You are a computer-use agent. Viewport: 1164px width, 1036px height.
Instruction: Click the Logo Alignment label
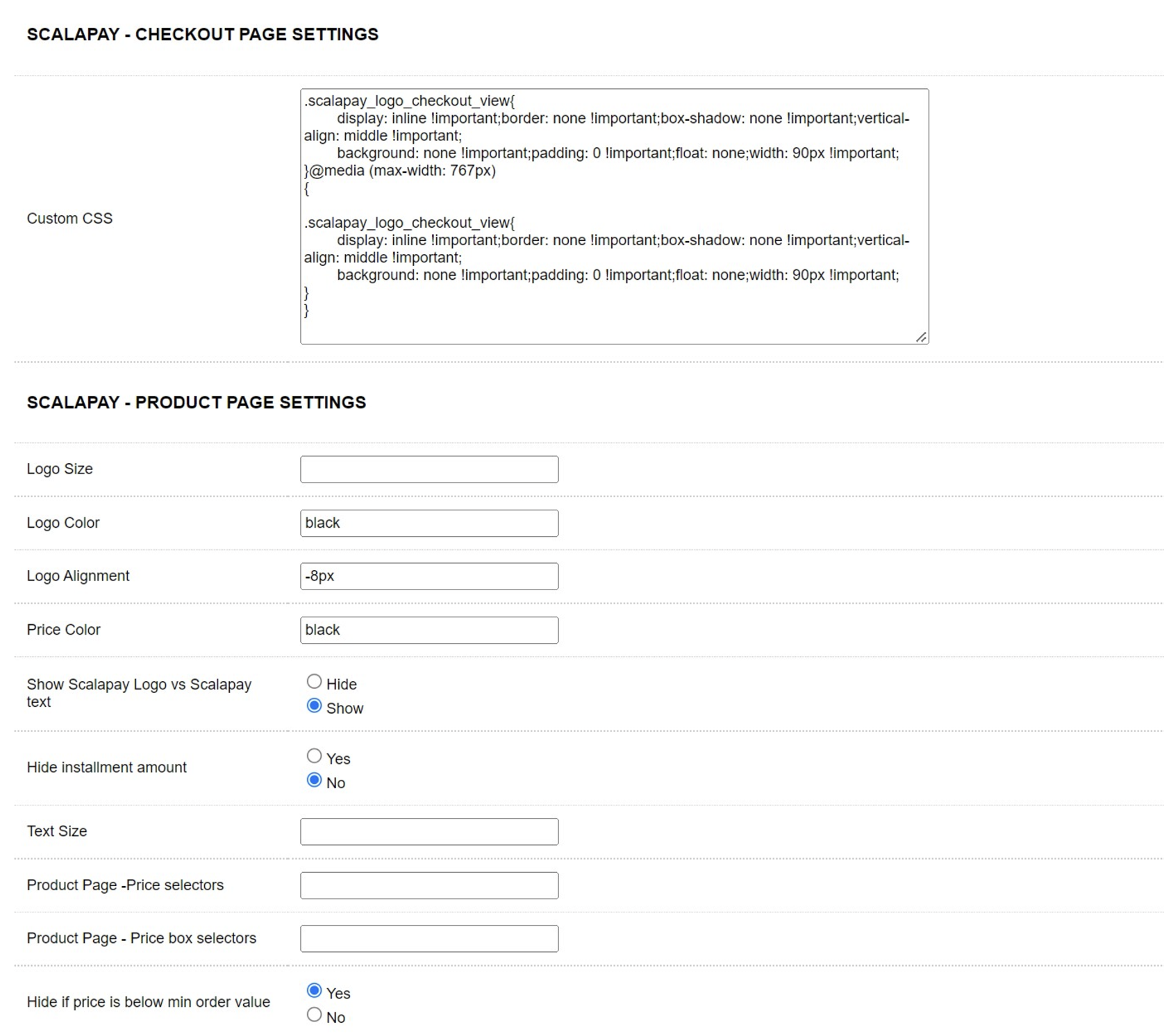(78, 576)
